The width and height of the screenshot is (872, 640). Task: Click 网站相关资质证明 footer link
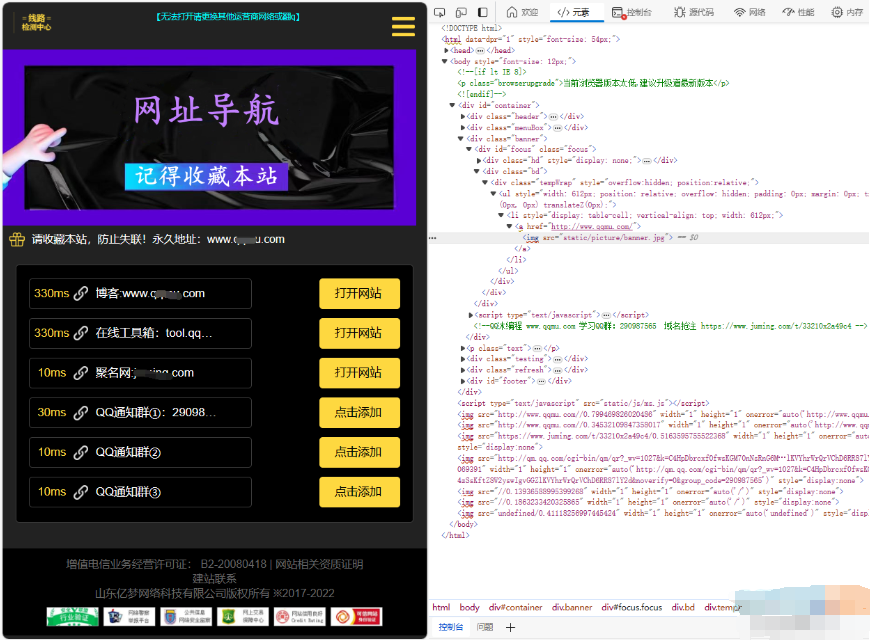[320, 564]
